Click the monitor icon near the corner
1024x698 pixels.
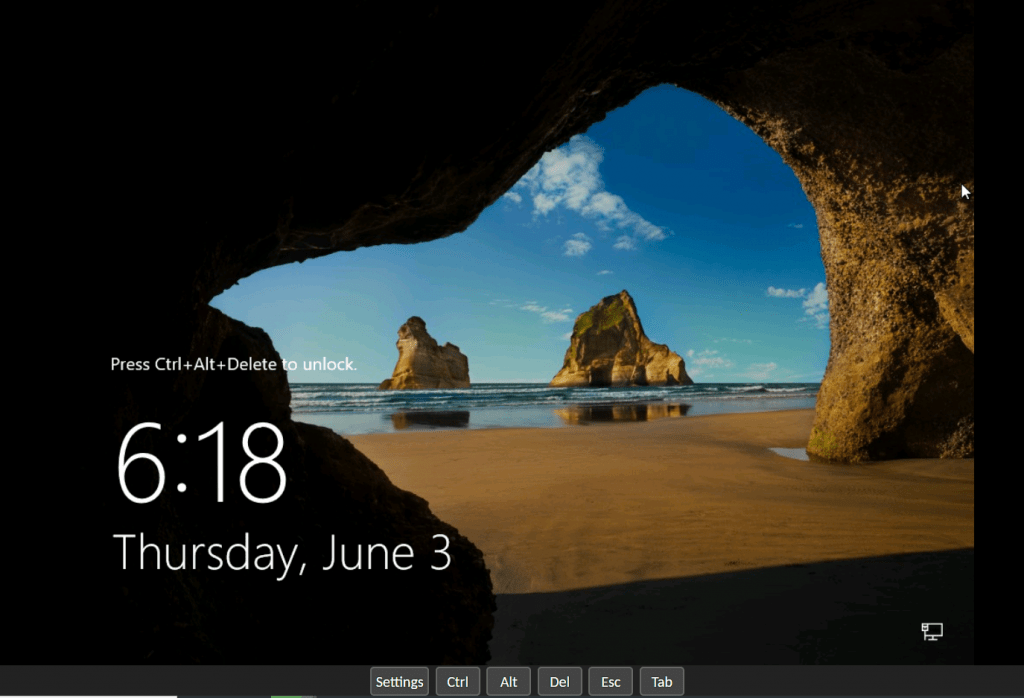click(x=930, y=632)
